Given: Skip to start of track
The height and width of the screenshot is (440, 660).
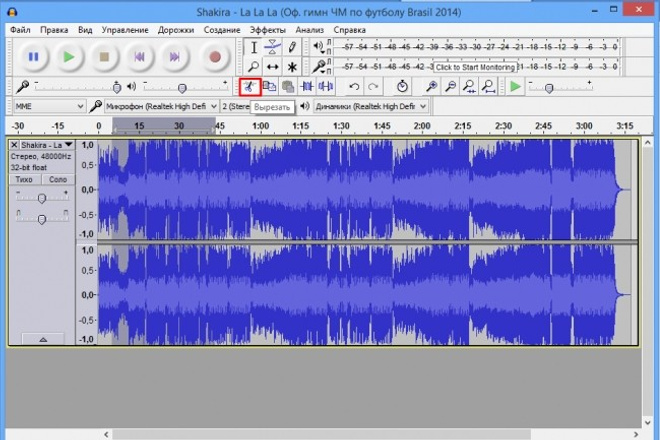Looking at the screenshot, I should pyautogui.click(x=139, y=57).
